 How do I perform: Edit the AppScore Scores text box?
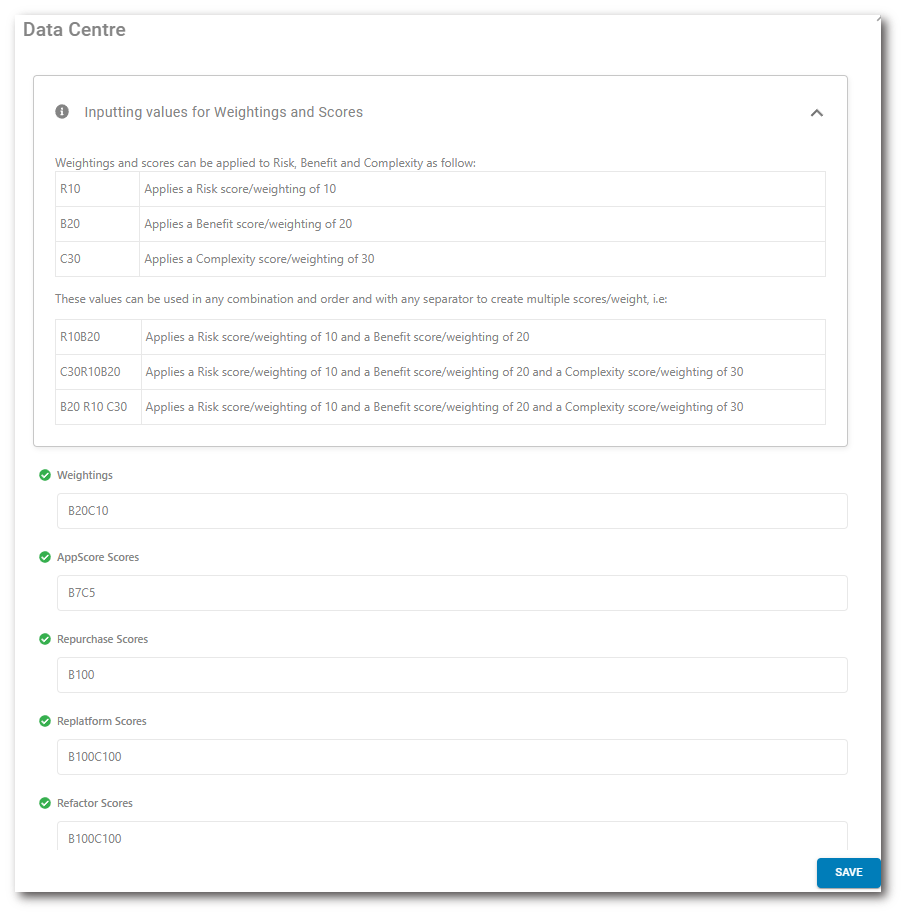pos(452,593)
